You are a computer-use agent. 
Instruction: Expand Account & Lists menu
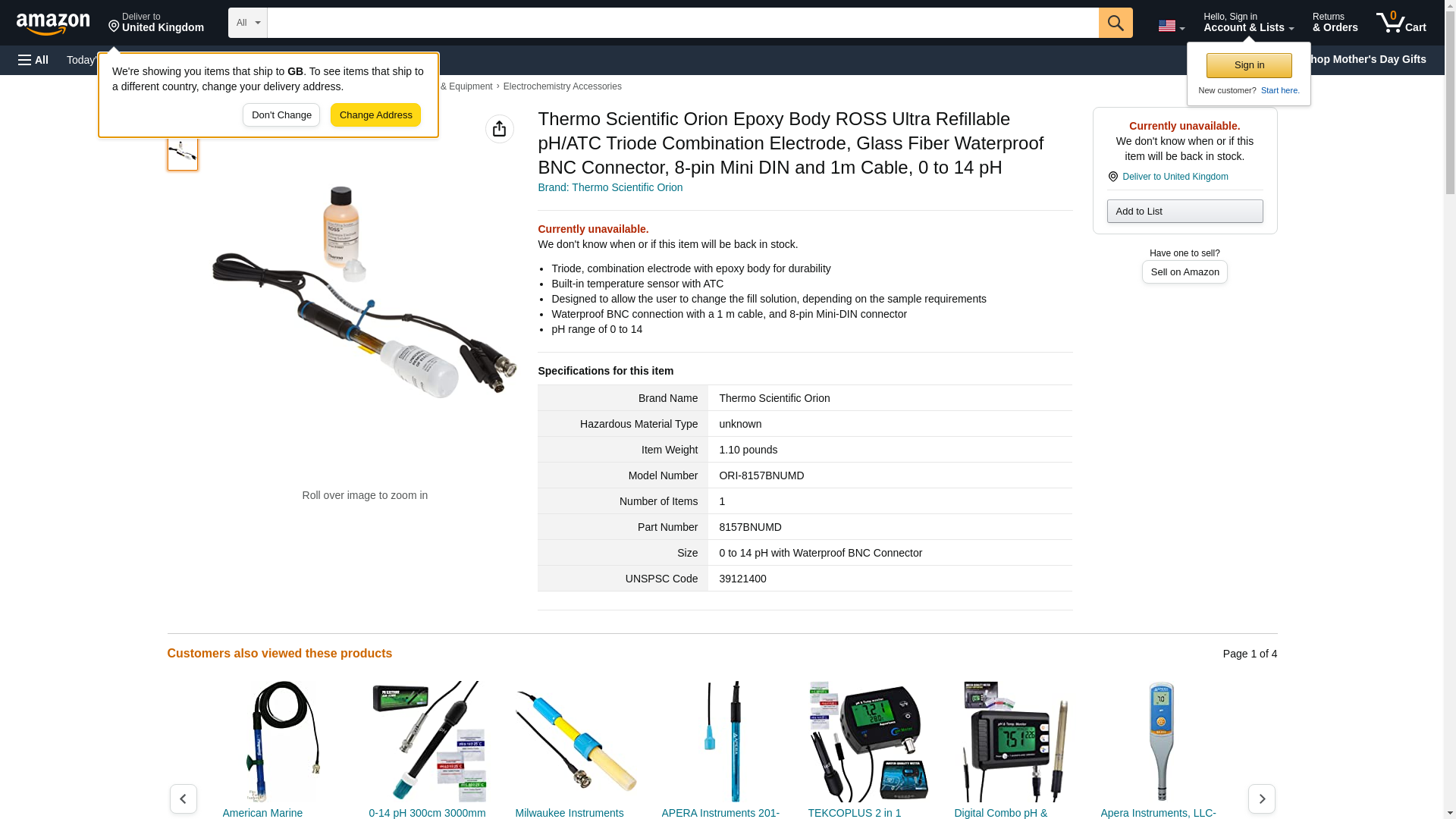(x=1248, y=23)
